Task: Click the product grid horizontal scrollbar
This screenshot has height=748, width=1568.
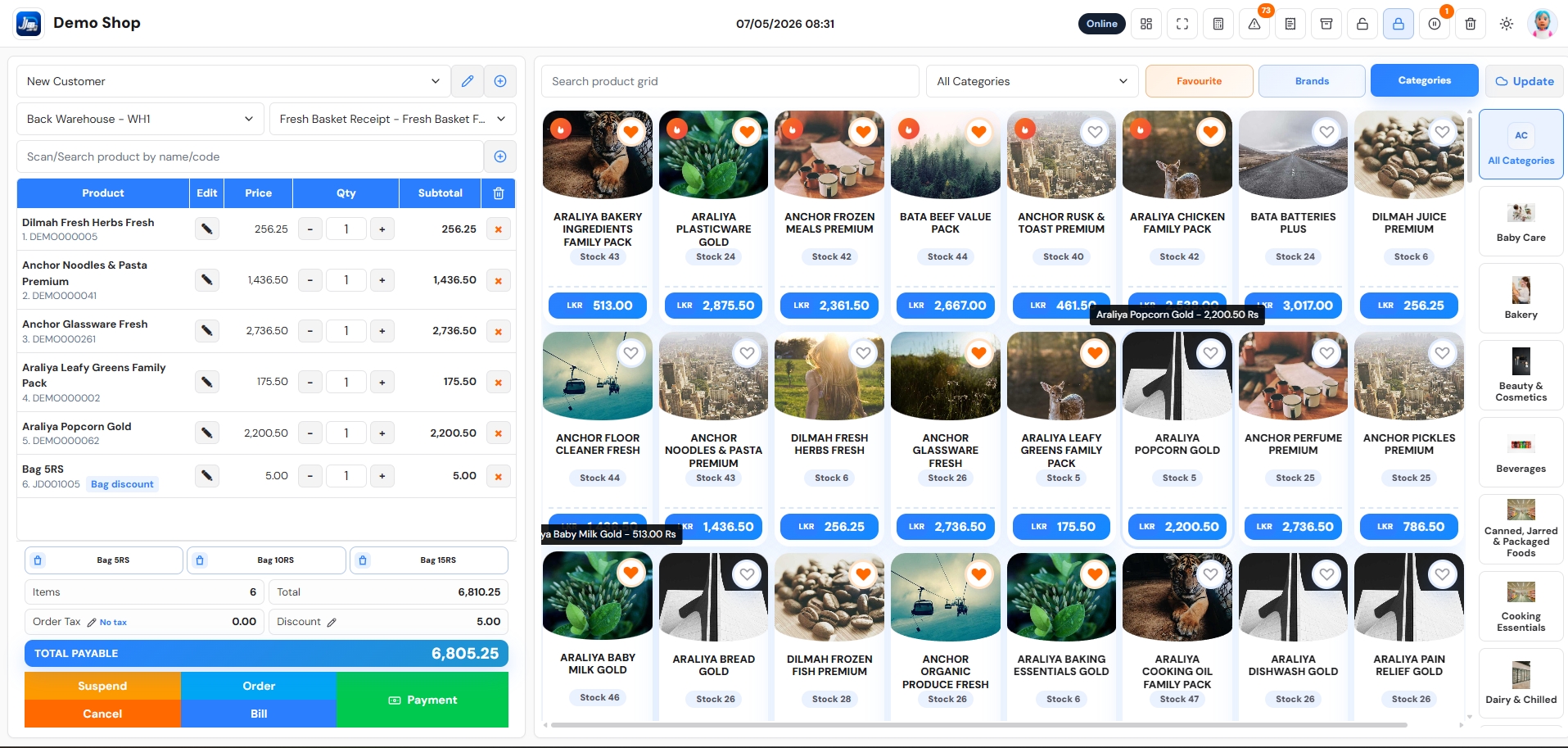Action: (x=979, y=725)
